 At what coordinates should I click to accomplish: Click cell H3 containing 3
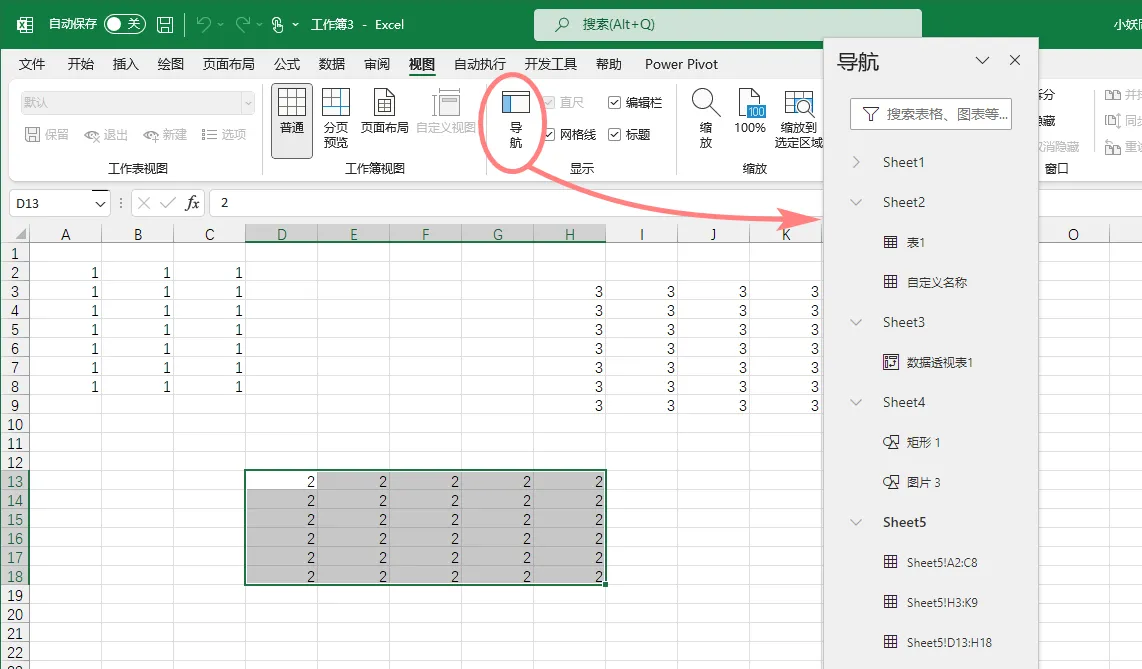(x=570, y=291)
